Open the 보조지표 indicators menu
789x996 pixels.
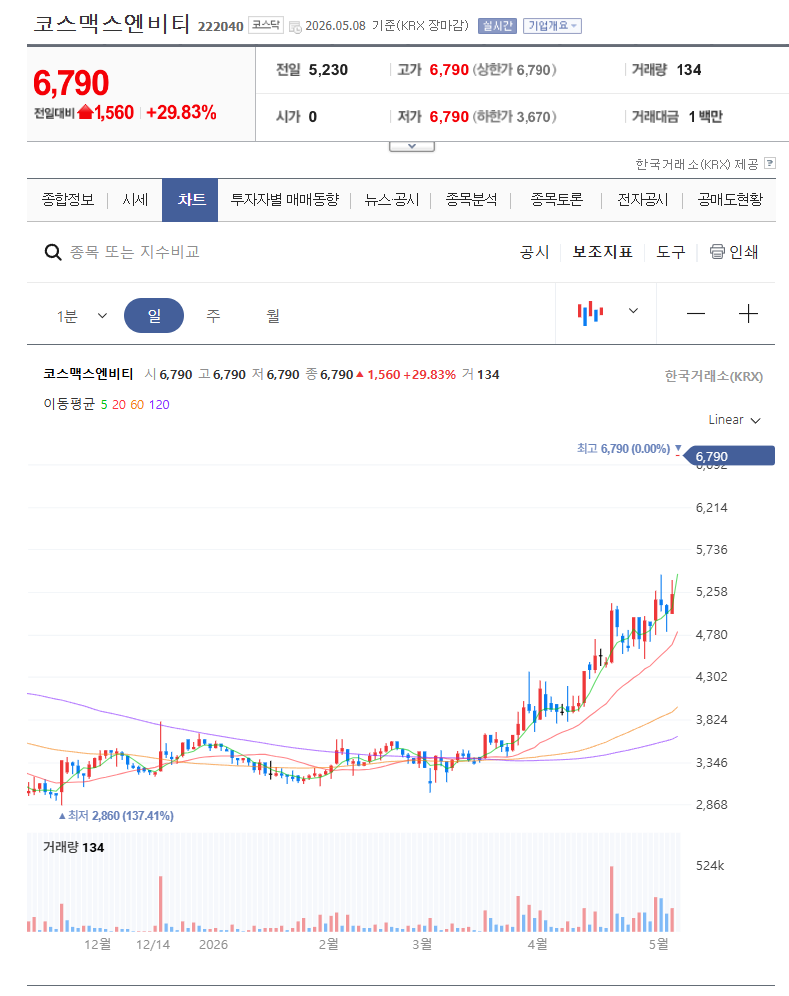602,252
